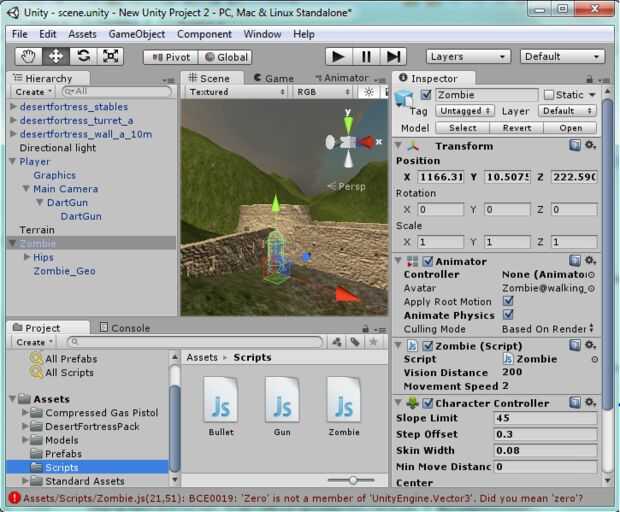Click the Model Revert button
This screenshot has width=620, height=512.
pos(517,128)
